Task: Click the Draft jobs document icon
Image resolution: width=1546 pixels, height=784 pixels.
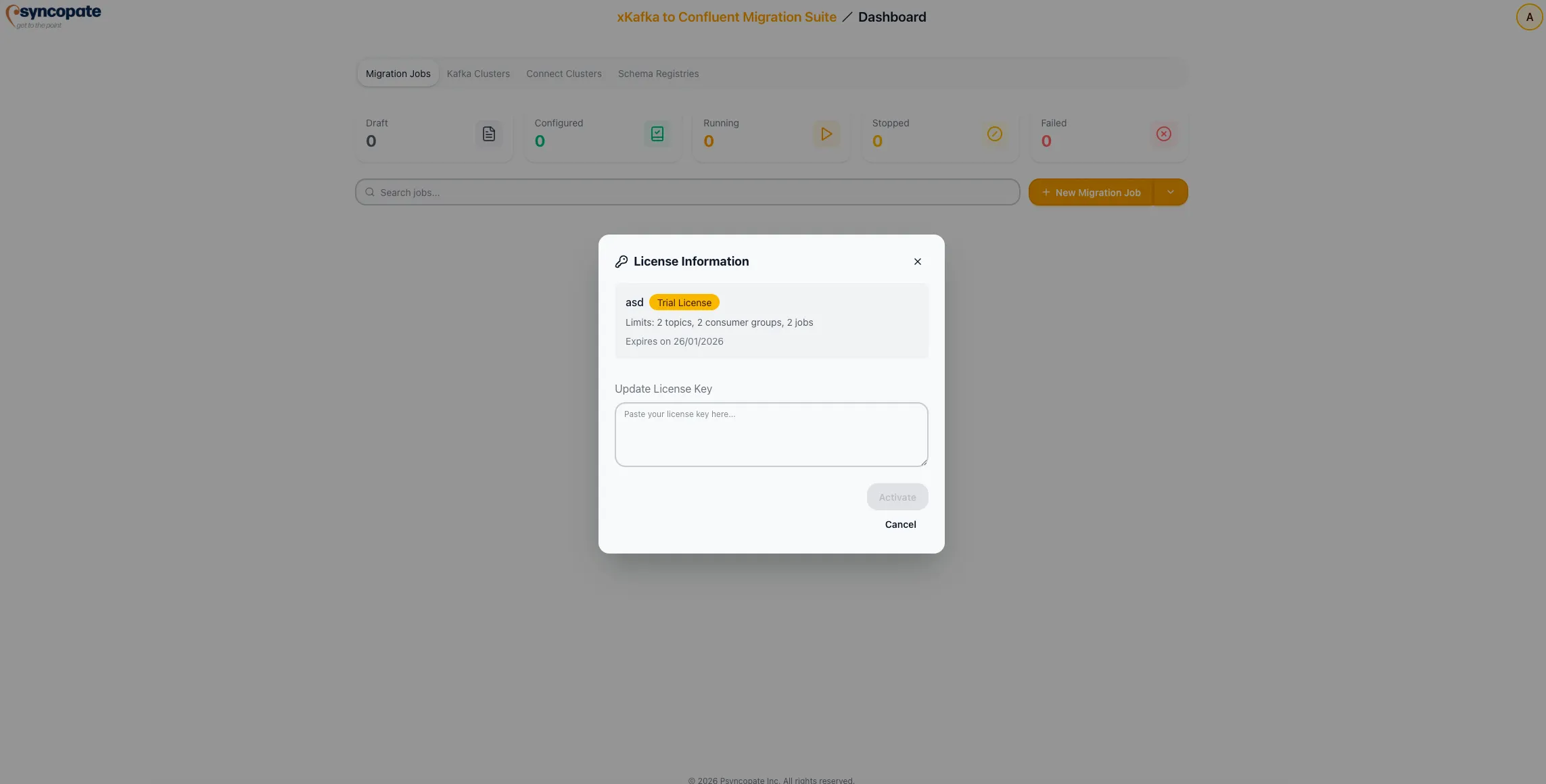Action: click(x=489, y=133)
